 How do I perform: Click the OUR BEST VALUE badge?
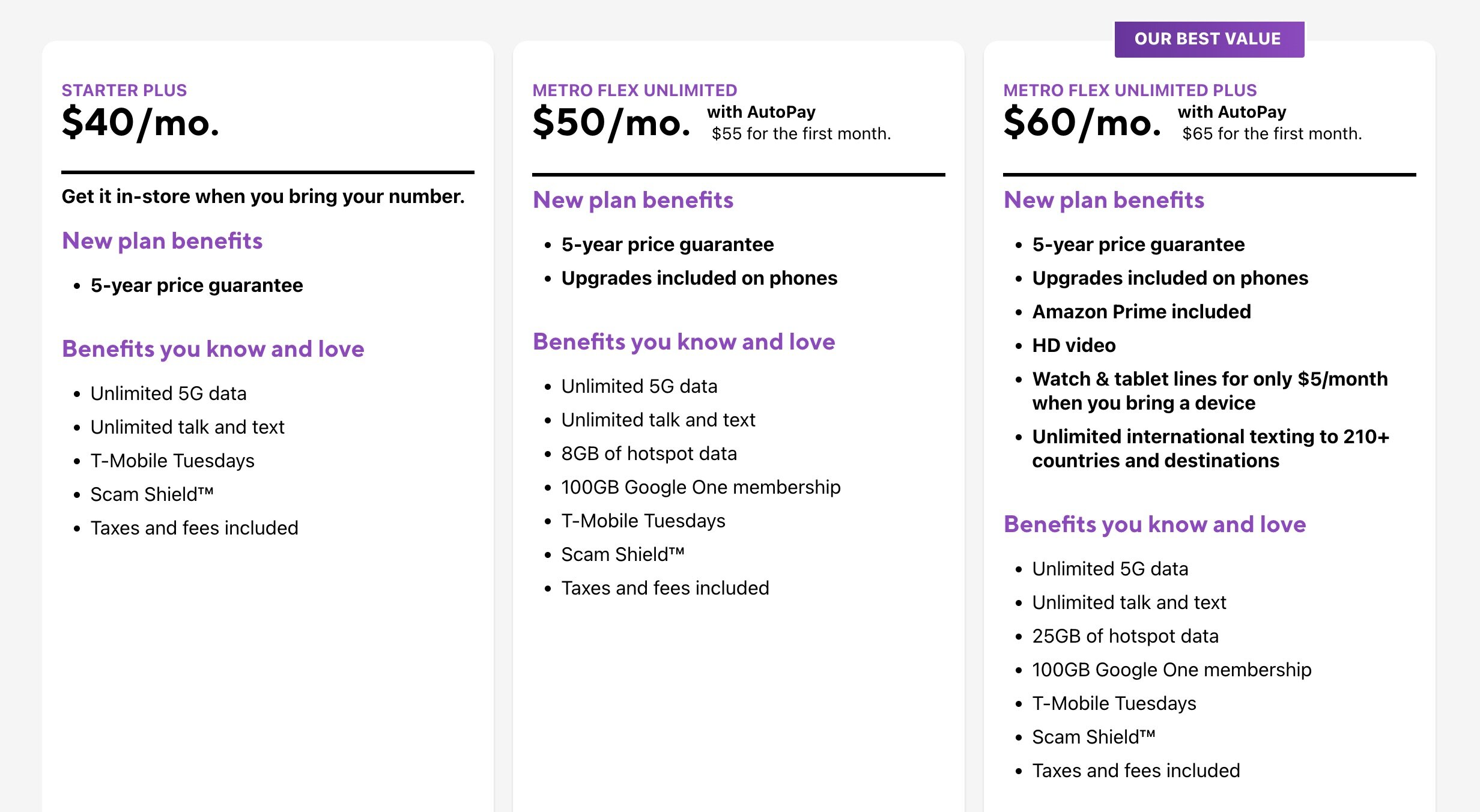click(x=1209, y=39)
